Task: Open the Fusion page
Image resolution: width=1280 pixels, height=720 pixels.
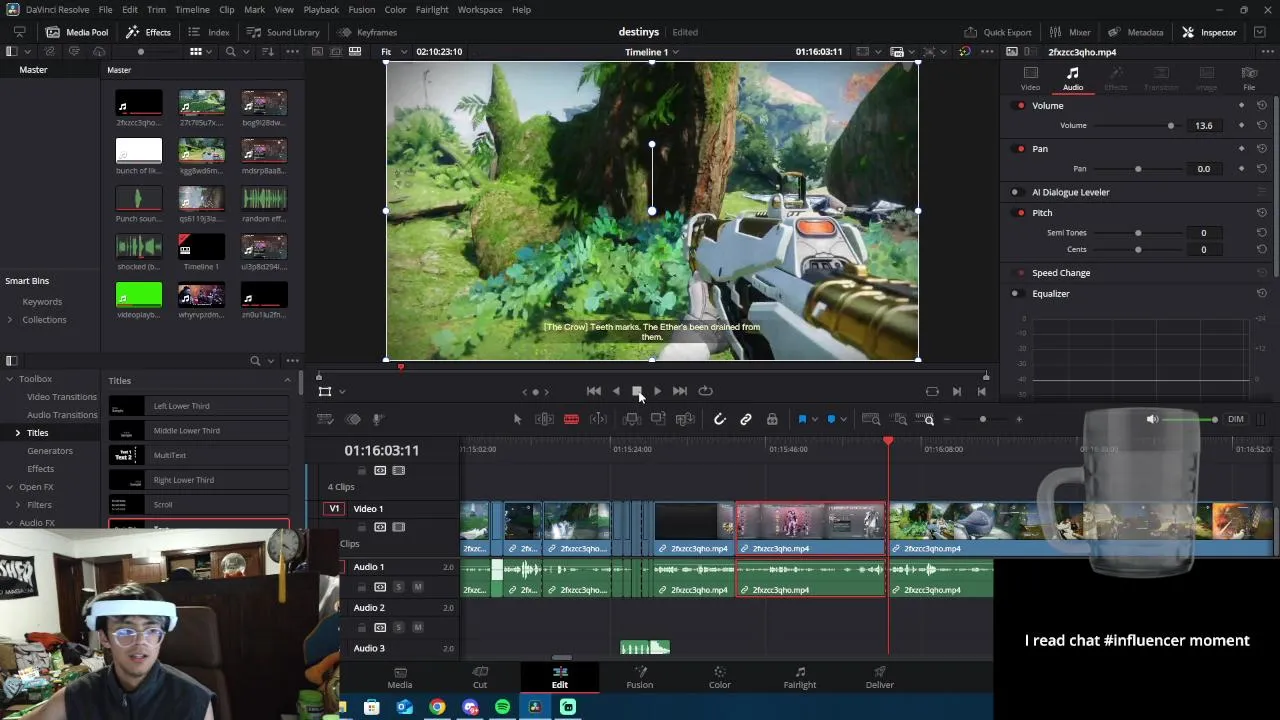Action: click(x=640, y=677)
